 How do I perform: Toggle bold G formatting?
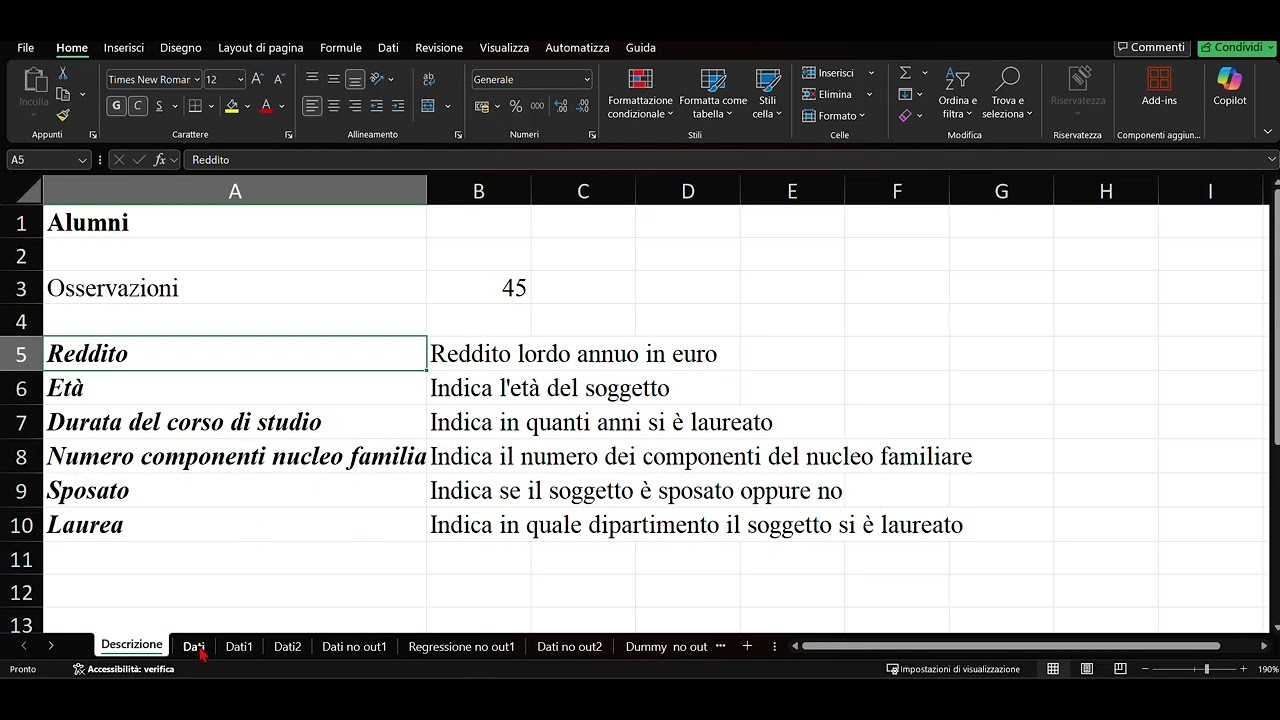click(116, 106)
